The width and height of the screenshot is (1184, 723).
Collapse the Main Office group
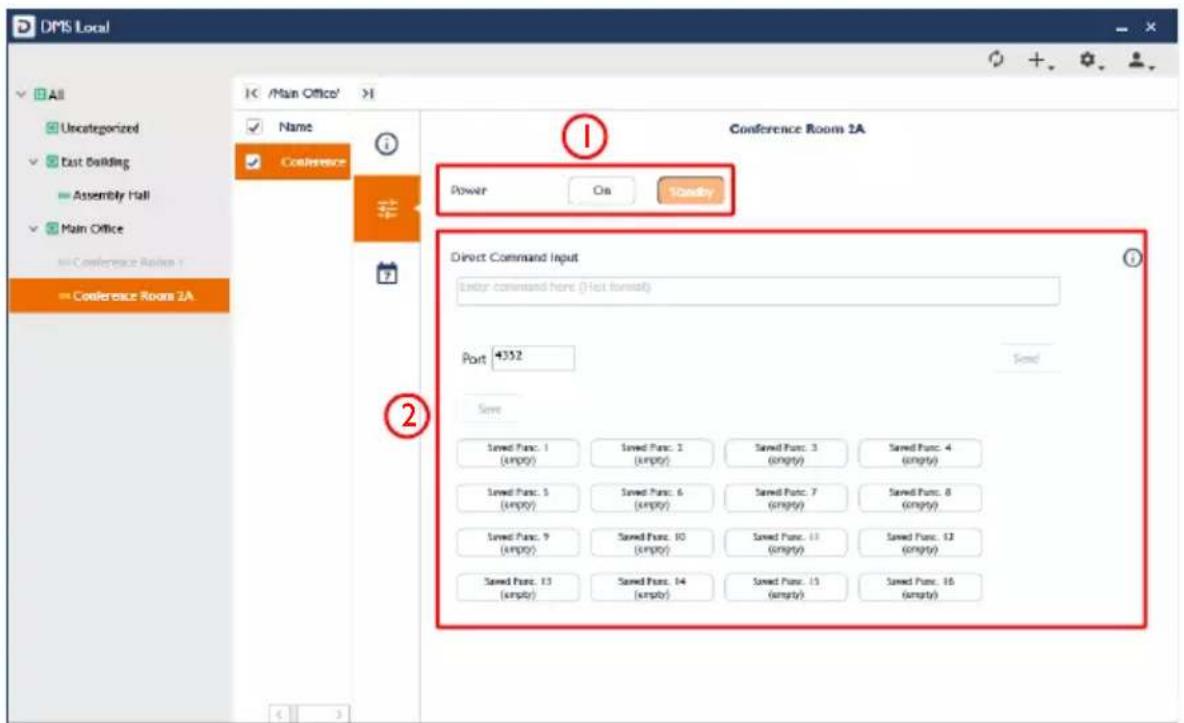(x=33, y=228)
